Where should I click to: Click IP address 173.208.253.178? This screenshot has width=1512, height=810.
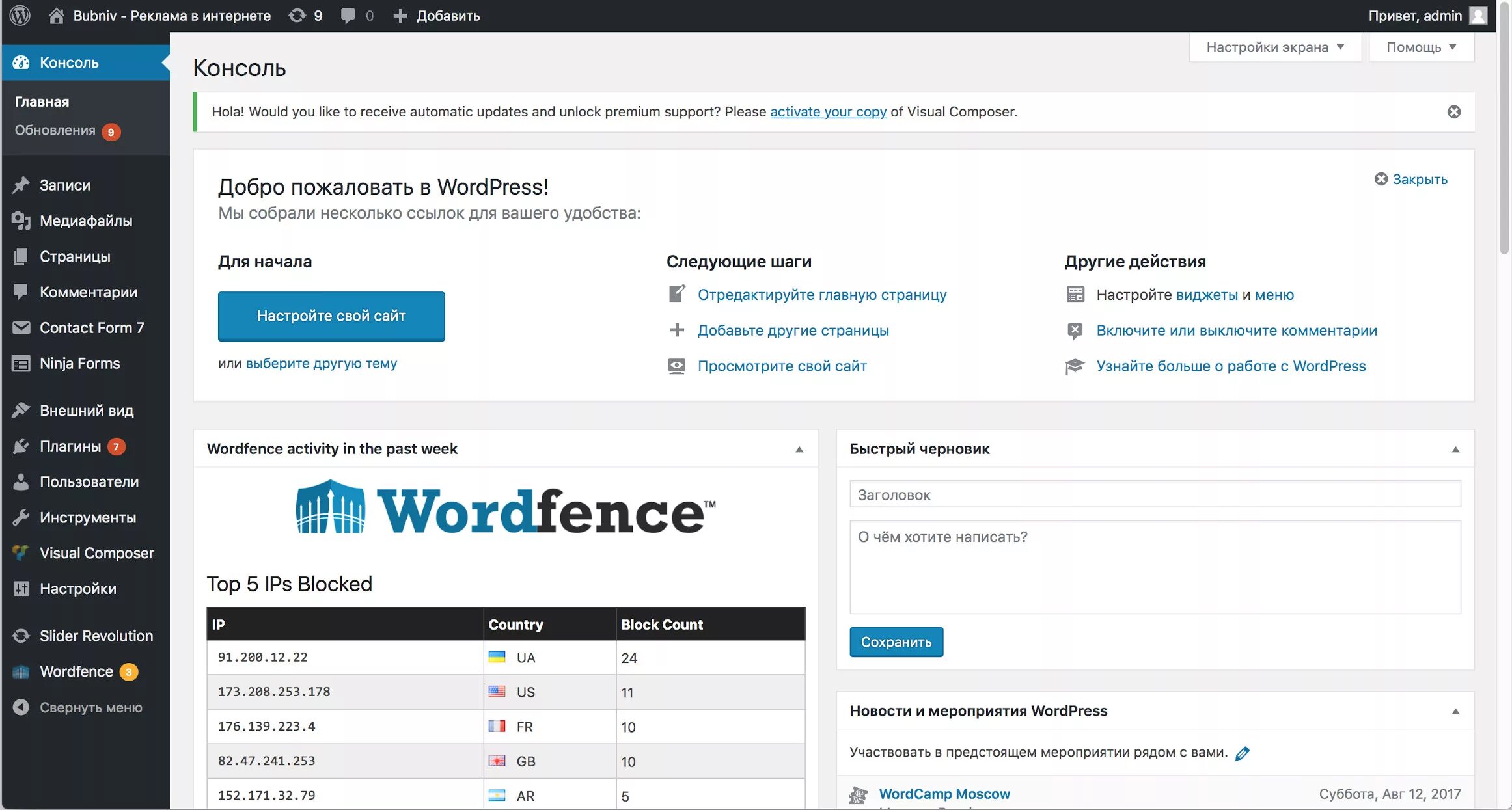pyautogui.click(x=273, y=692)
